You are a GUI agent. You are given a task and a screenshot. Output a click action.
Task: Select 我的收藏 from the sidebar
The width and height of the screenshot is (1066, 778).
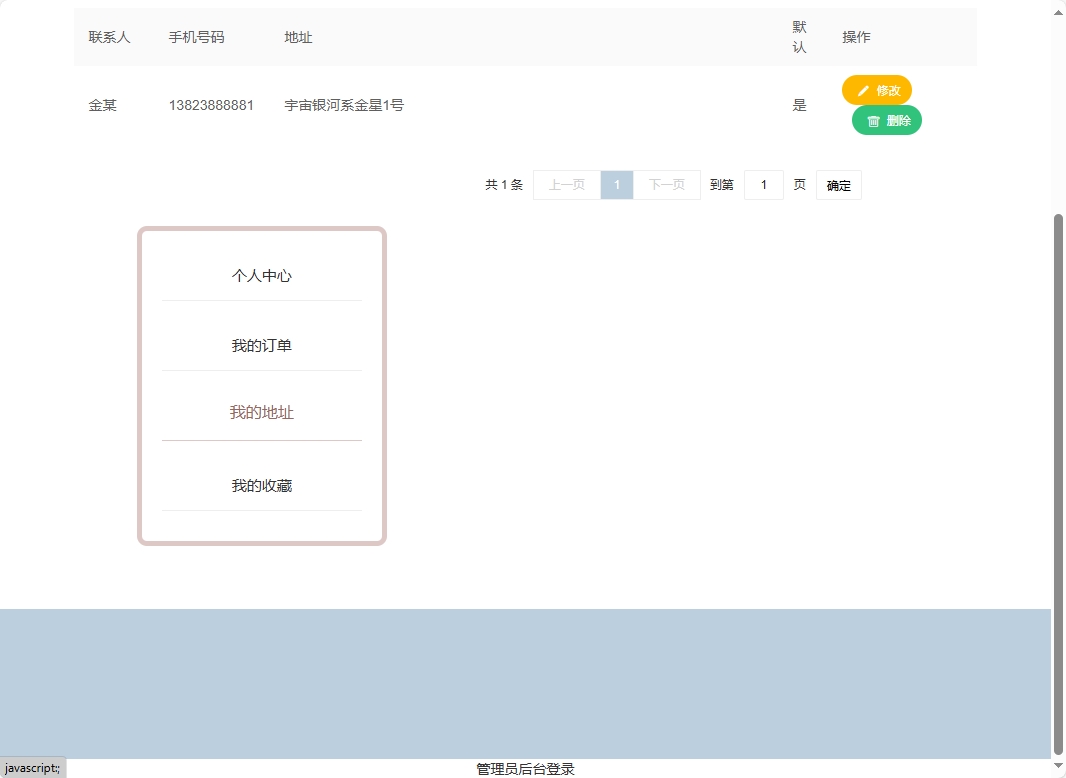click(x=261, y=485)
